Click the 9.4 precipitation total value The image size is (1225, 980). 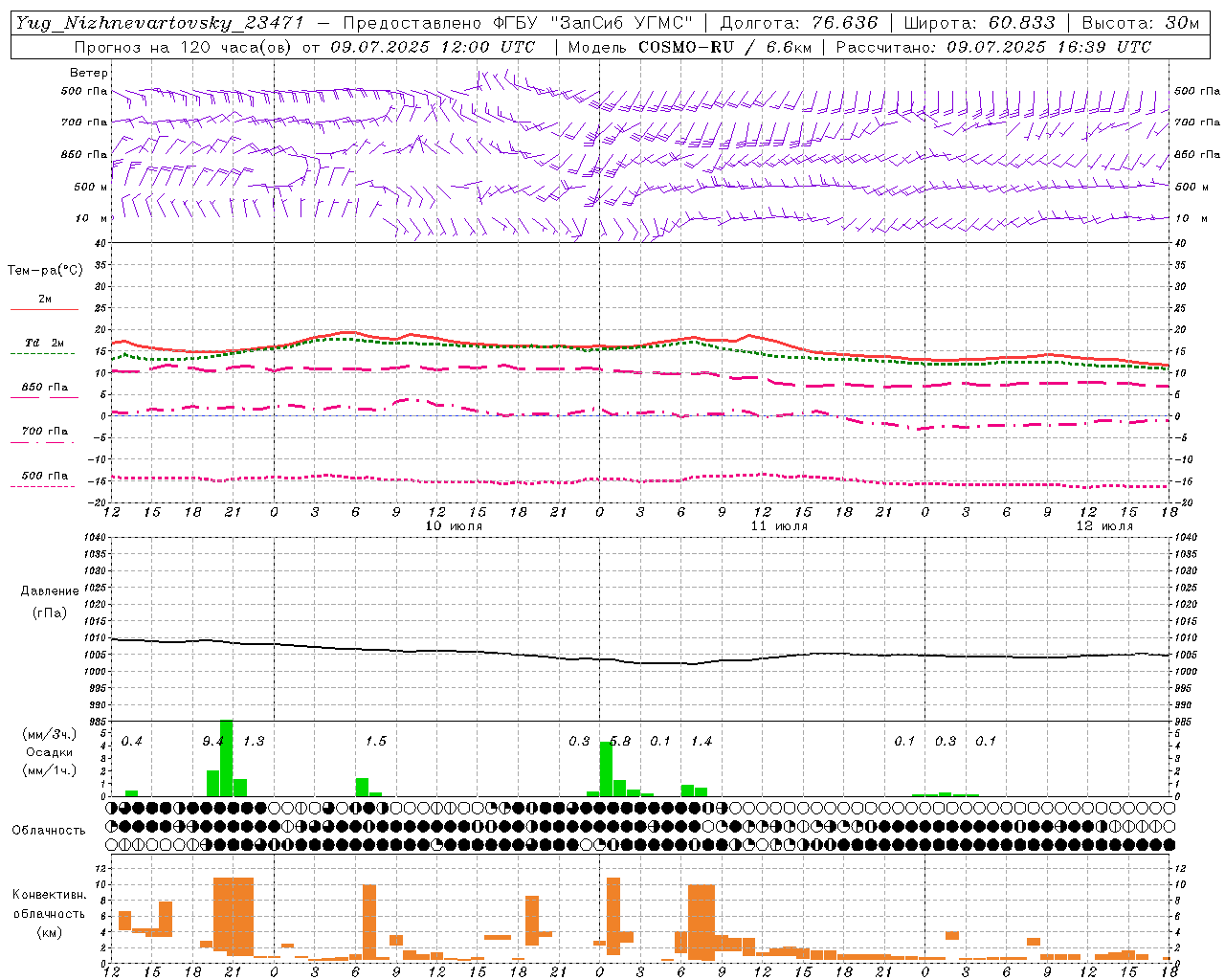[x=213, y=741]
